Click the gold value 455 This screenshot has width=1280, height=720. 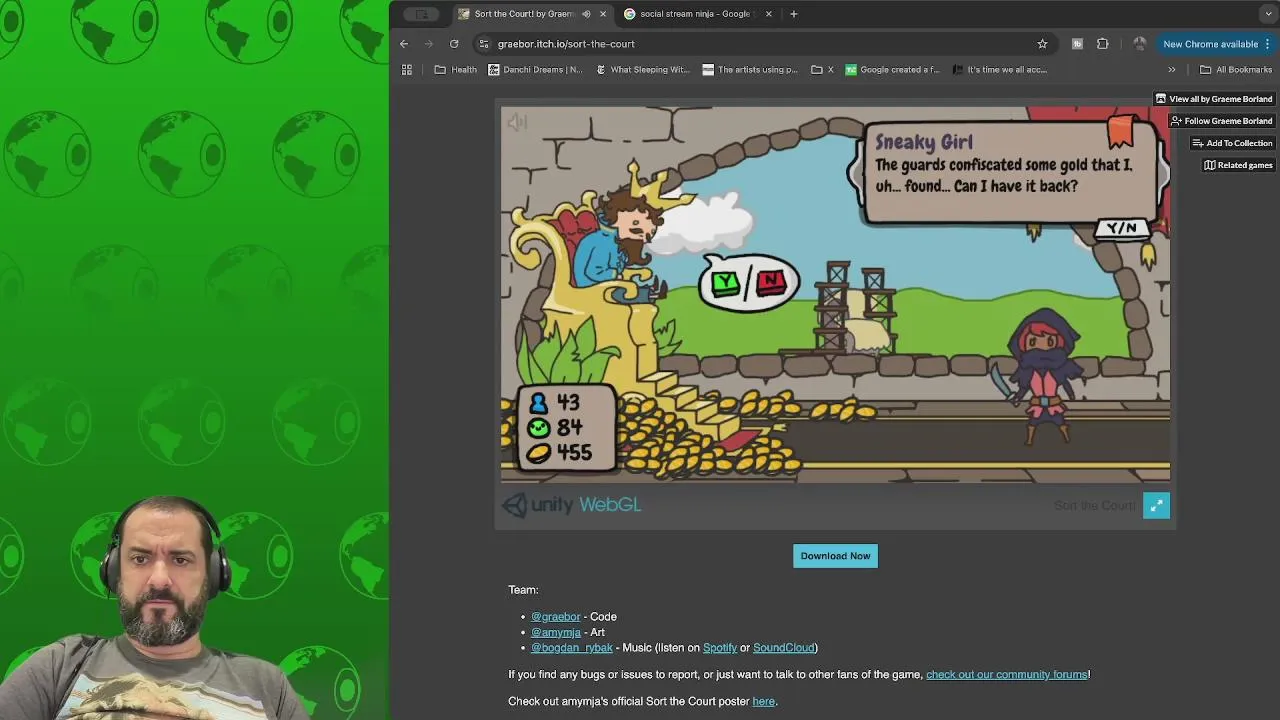point(574,453)
